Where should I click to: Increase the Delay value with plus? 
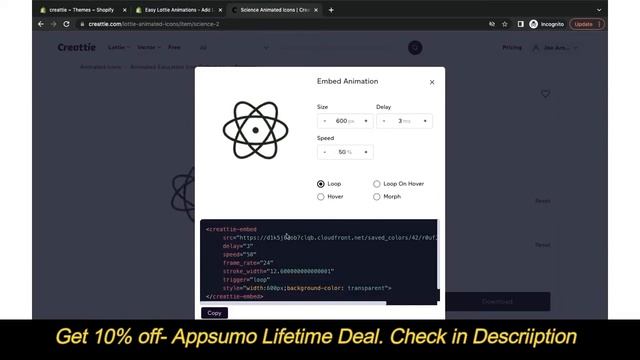(425, 121)
